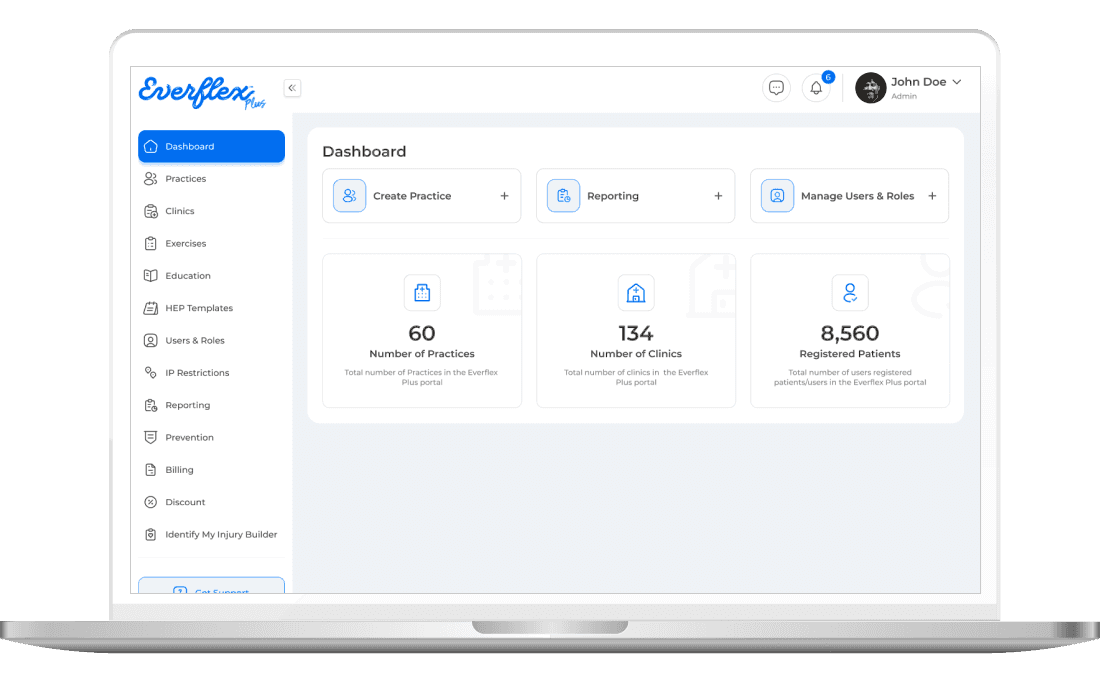Image resolution: width=1100 pixels, height=700 pixels.
Task: Open the Reporting label in the sidebar
Action: pos(187,405)
